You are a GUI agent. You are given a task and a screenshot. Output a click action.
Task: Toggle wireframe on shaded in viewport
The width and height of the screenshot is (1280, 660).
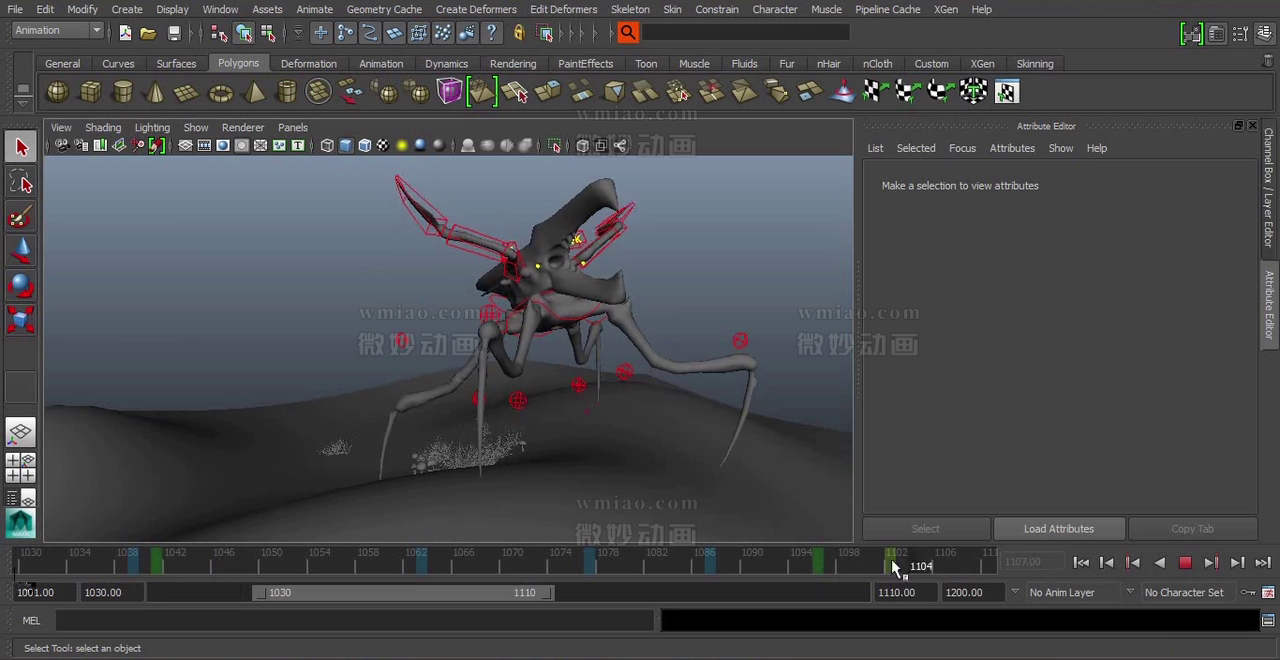tap(365, 146)
